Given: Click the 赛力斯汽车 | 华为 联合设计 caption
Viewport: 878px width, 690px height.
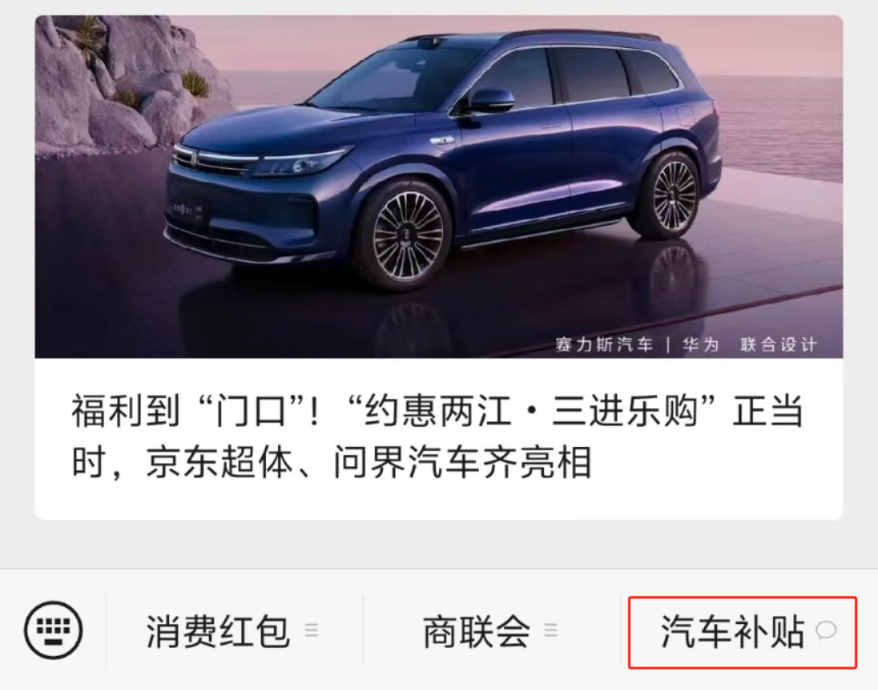Looking at the screenshot, I should pos(686,344).
